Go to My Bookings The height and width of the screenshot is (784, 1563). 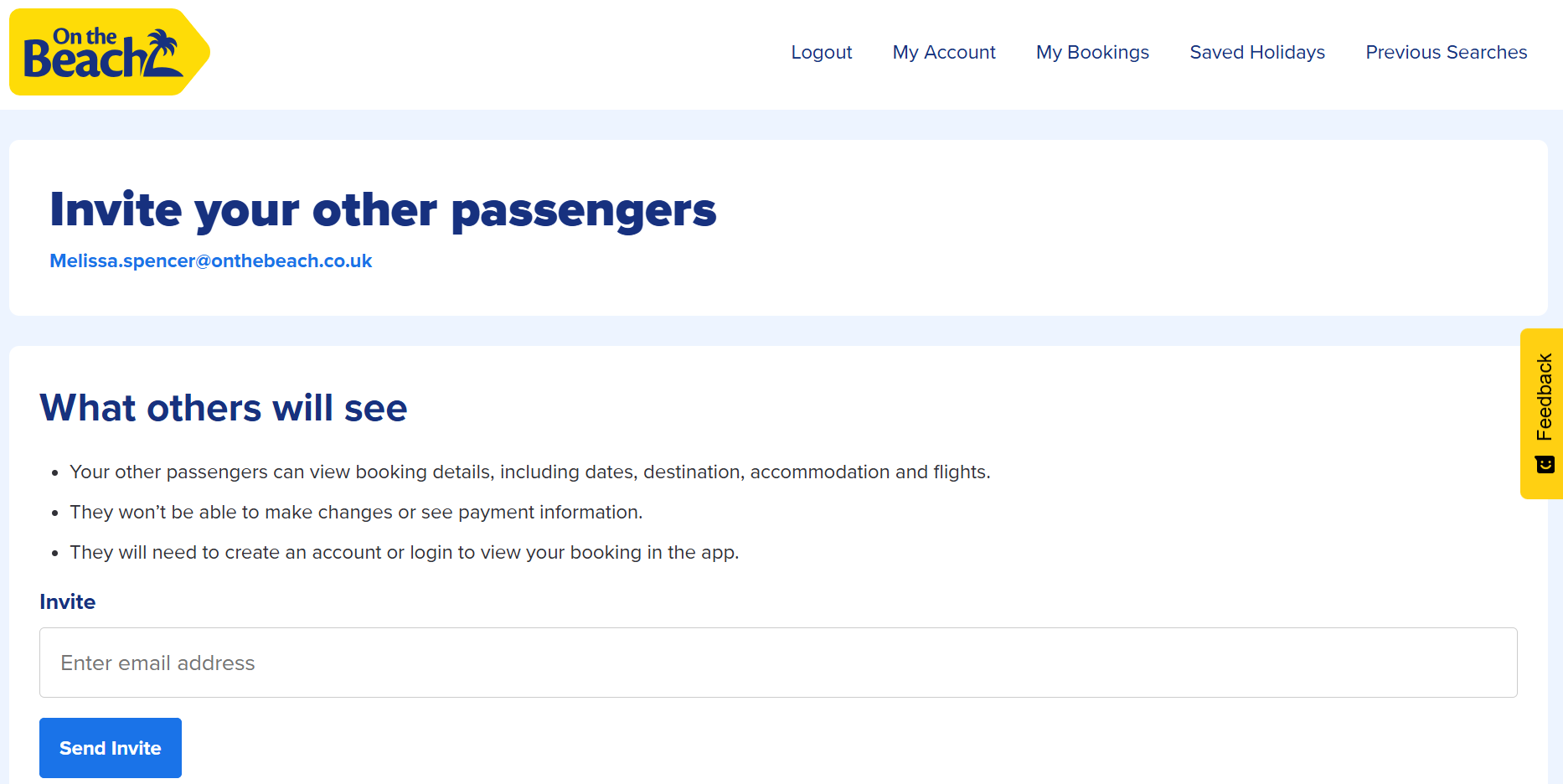coord(1092,52)
